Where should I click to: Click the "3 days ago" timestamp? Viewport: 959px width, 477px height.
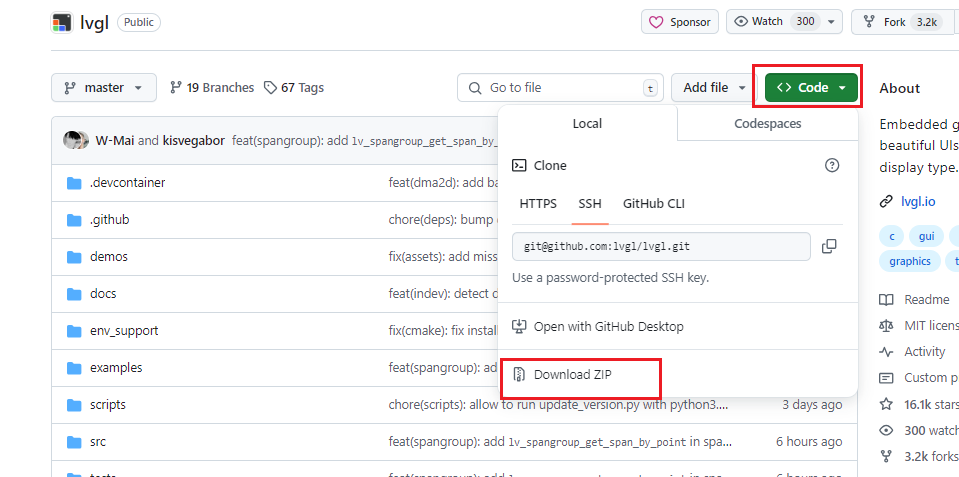[812, 405]
